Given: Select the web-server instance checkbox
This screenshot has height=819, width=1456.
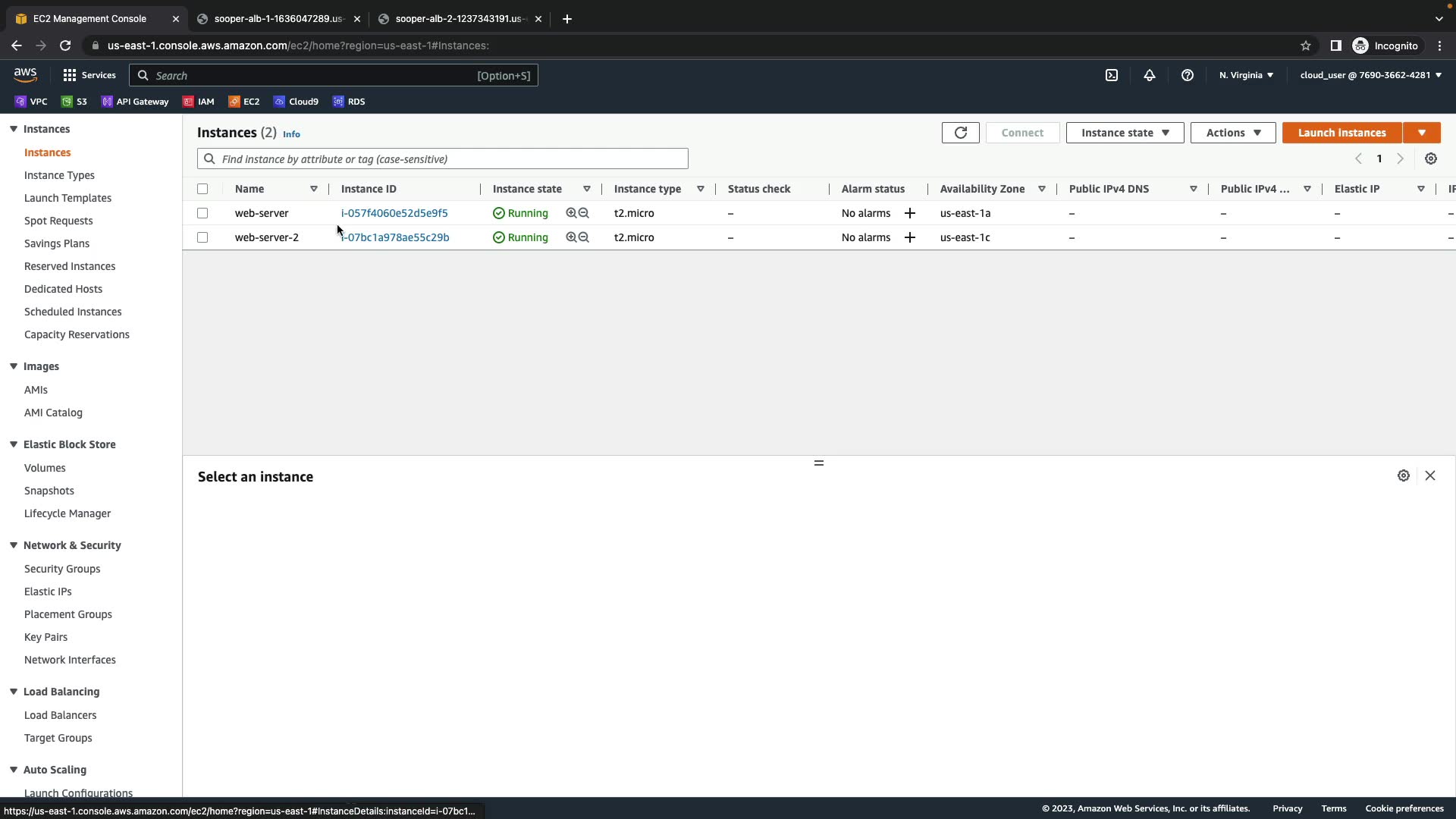Looking at the screenshot, I should pos(202,213).
